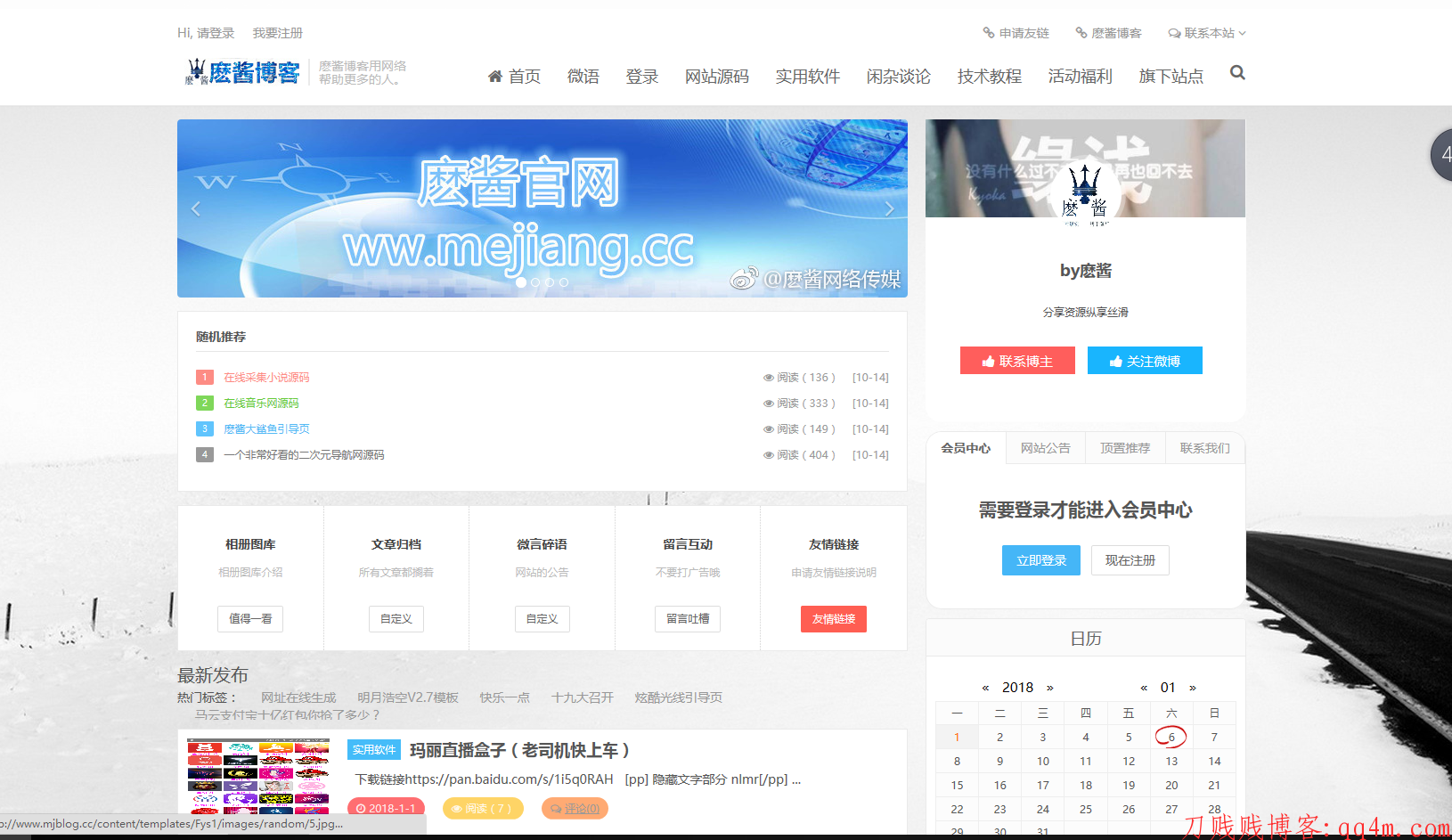
Task: Click the link icon beside 申请友链
Action: click(989, 33)
